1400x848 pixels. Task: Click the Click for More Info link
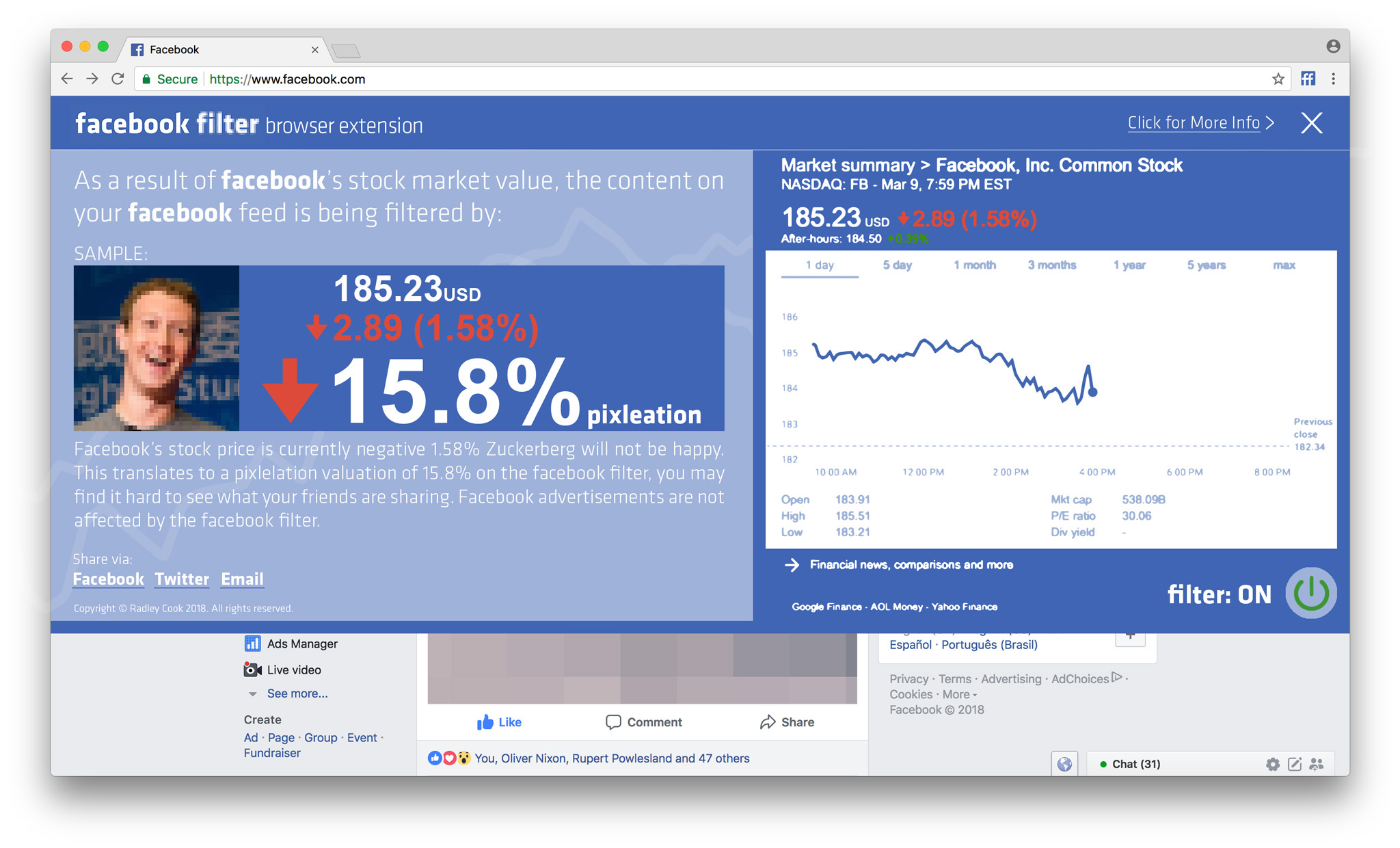(x=1194, y=123)
